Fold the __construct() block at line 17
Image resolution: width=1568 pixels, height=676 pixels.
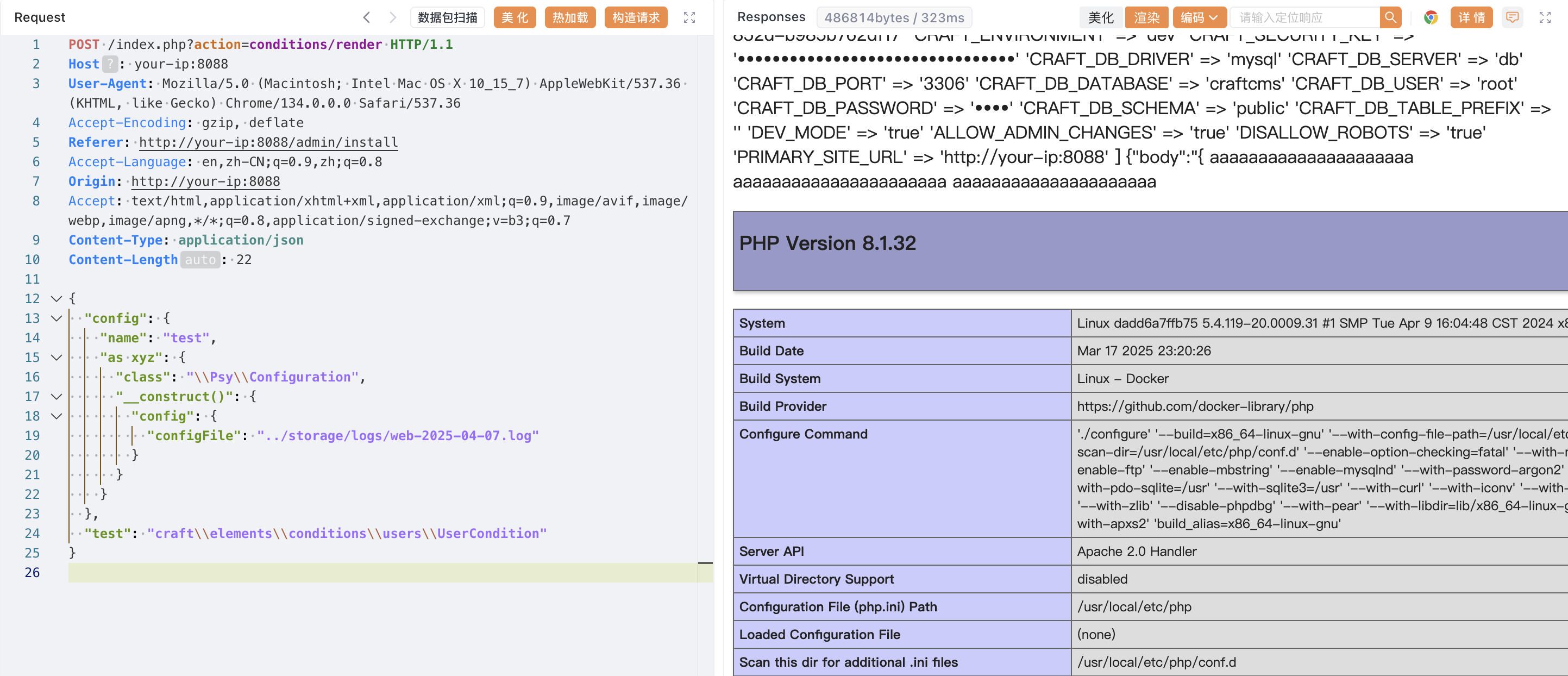pos(56,397)
